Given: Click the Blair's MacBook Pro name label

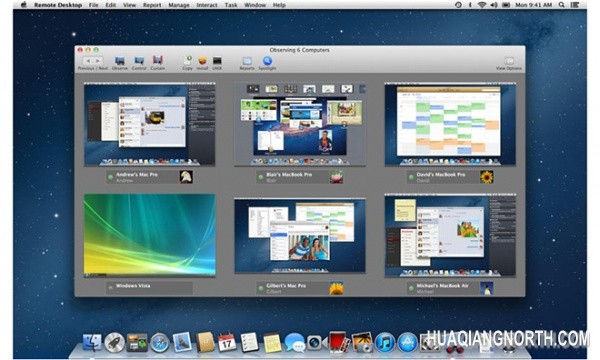Looking at the screenshot, I should pos(289,174).
